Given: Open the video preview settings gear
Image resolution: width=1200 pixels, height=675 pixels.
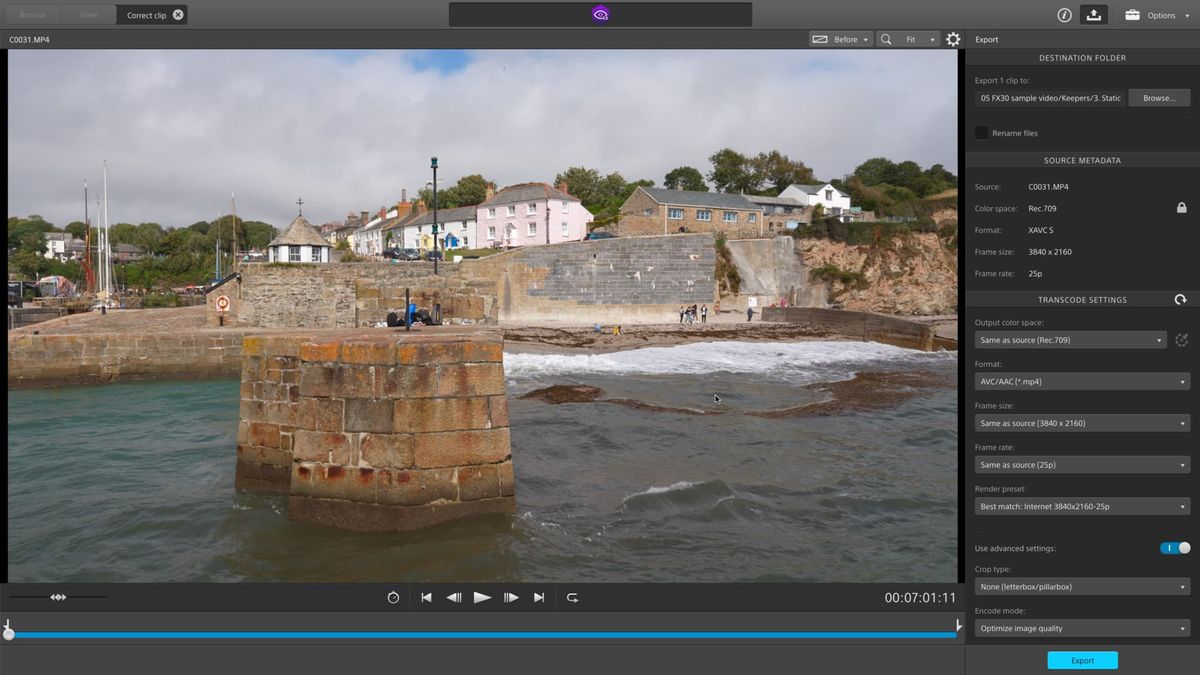Looking at the screenshot, I should (x=952, y=39).
